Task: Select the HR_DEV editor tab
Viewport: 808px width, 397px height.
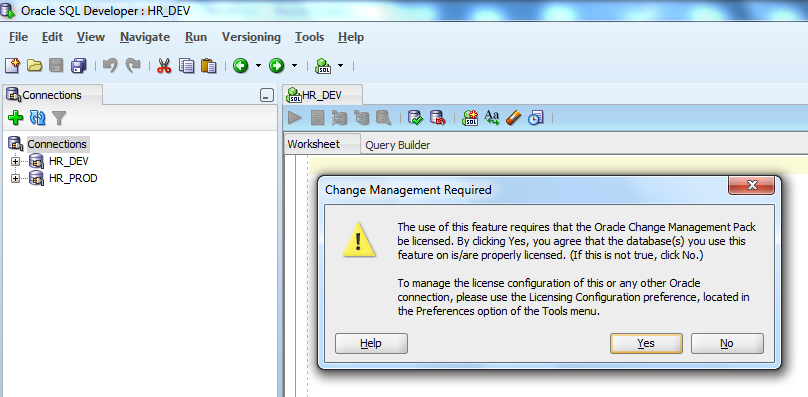Action: (x=323, y=95)
